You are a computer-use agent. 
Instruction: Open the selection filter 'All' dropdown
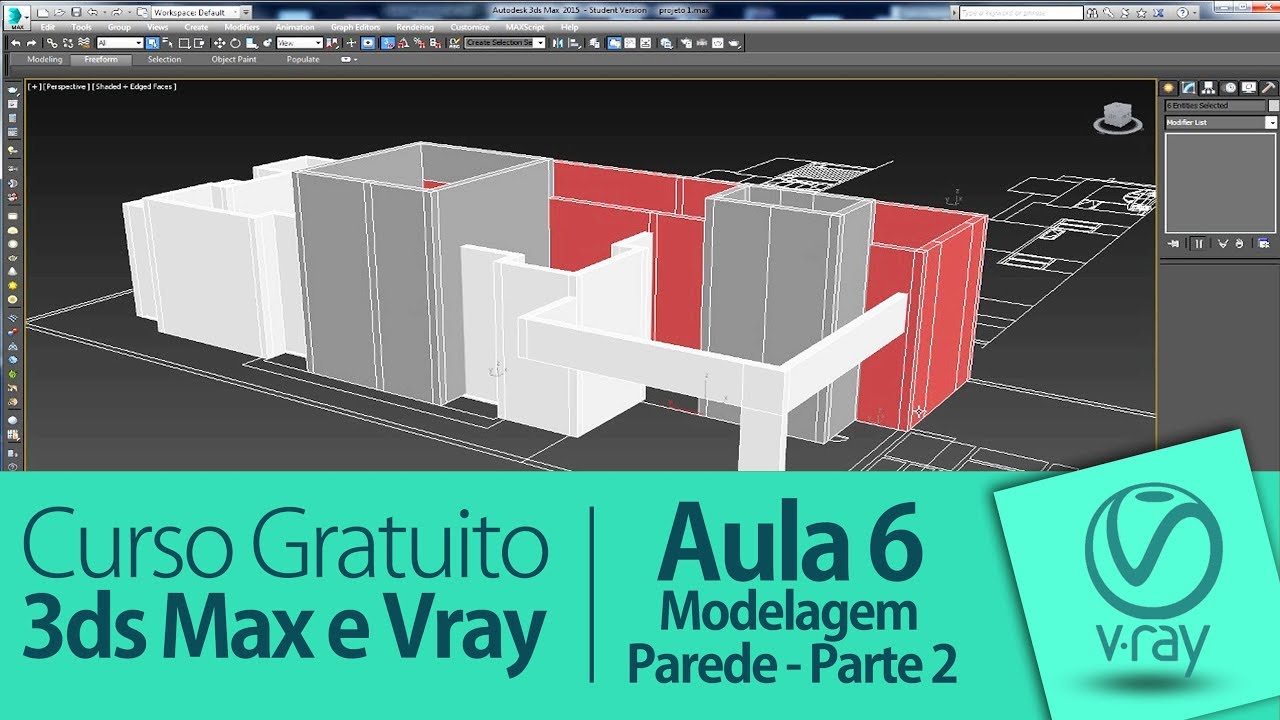[x=120, y=43]
